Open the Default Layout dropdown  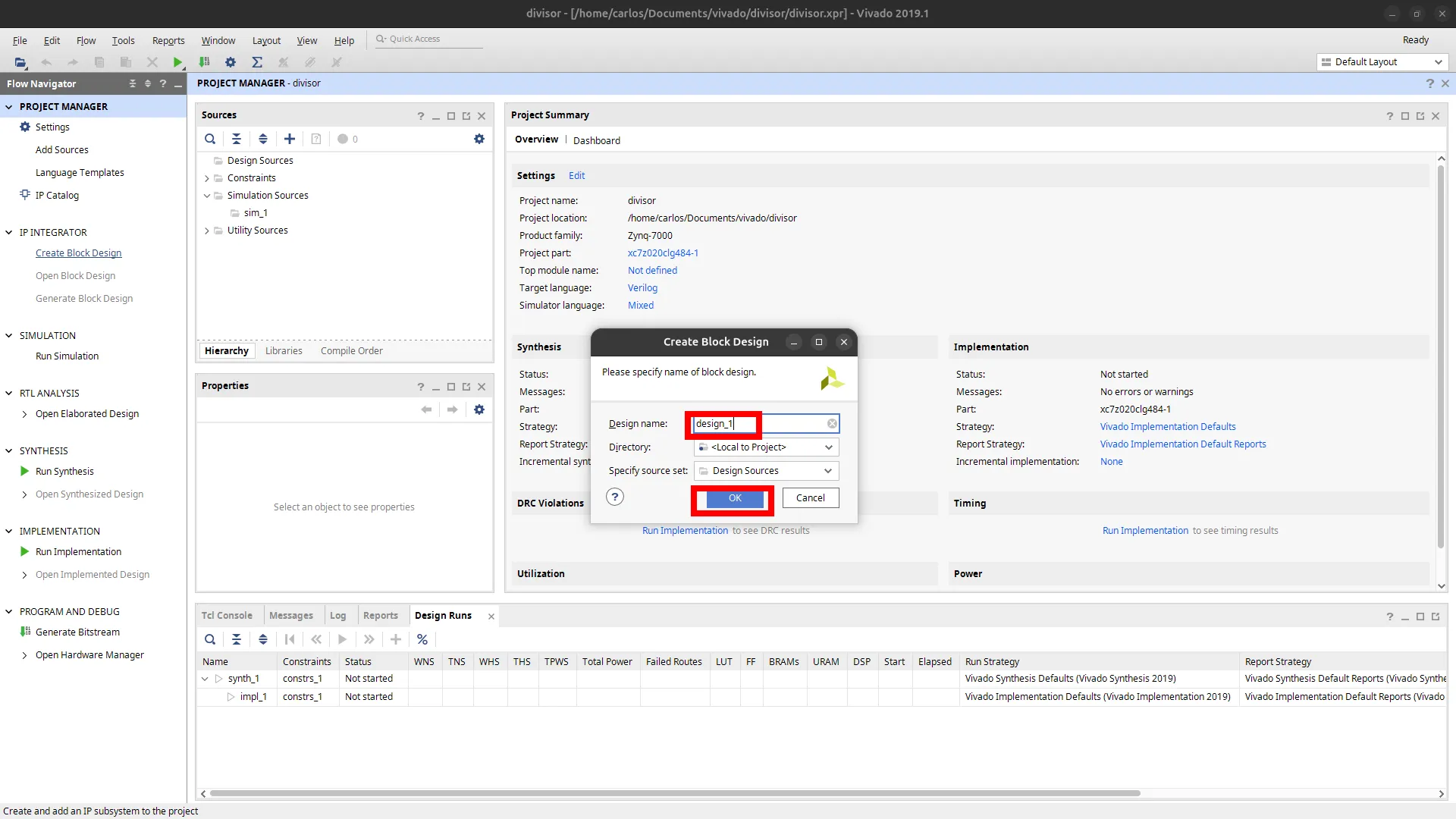[x=1382, y=62]
